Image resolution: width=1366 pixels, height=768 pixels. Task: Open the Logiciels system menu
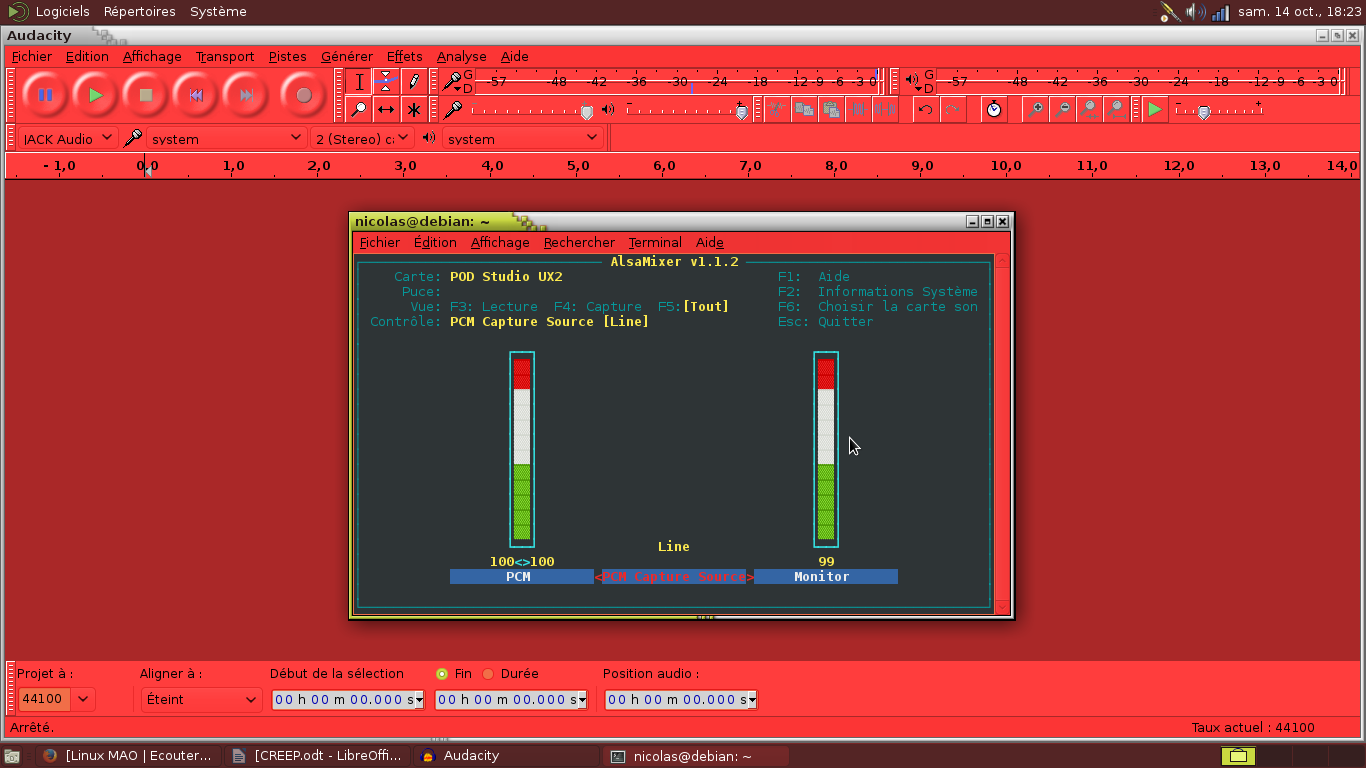point(62,12)
